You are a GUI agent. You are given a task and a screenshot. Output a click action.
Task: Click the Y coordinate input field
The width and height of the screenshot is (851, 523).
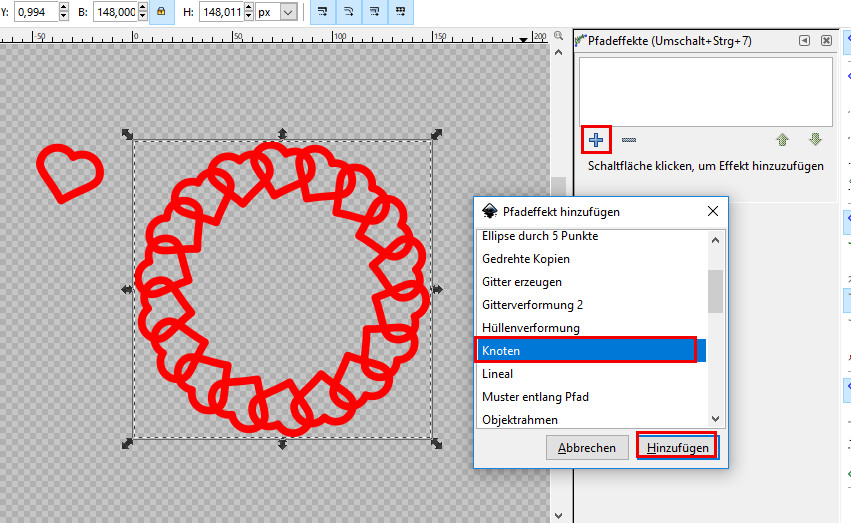(36, 12)
